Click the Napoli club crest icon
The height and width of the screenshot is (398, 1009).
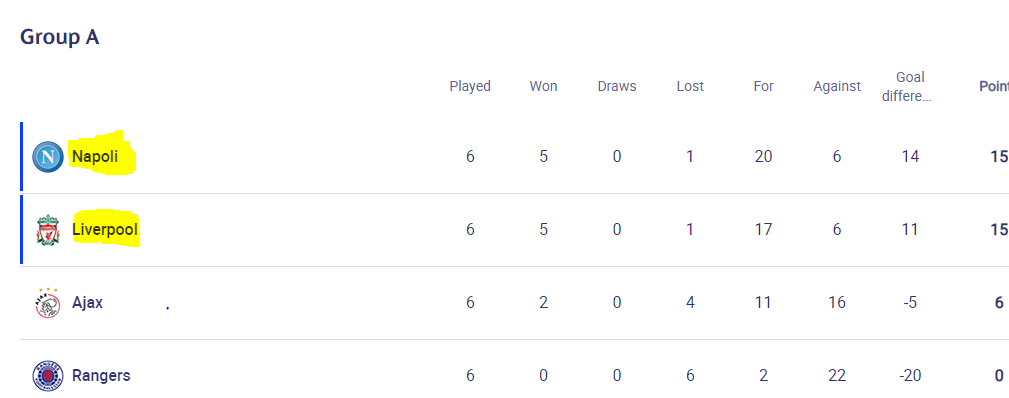tap(48, 157)
